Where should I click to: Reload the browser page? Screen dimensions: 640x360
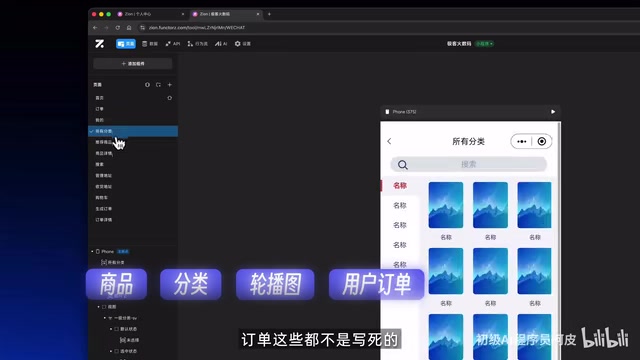pos(118,28)
